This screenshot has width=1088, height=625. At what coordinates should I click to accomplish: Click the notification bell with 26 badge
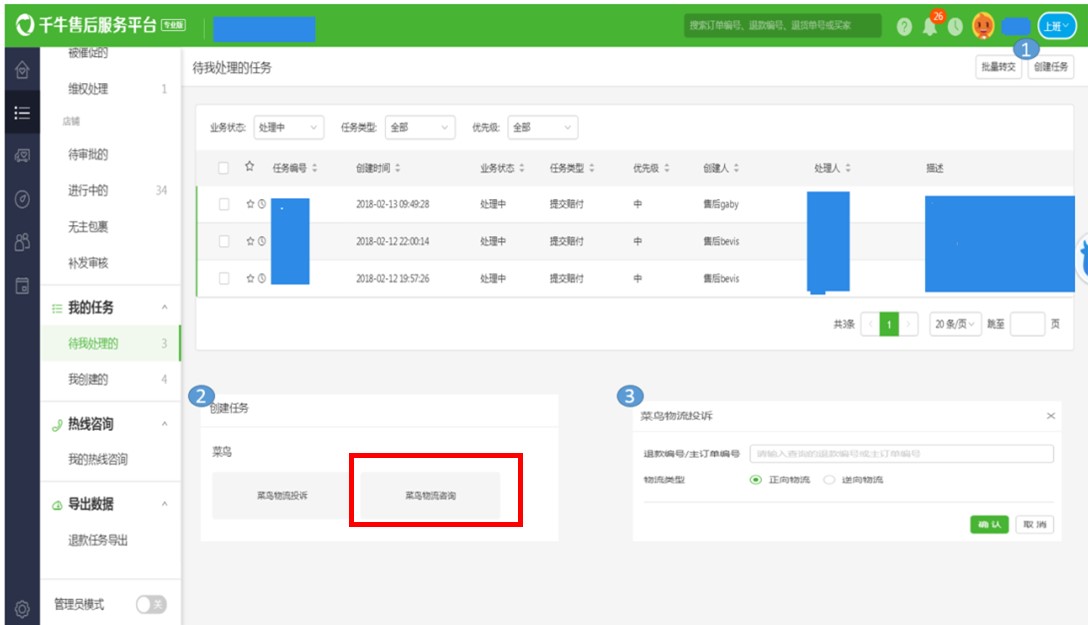930,27
